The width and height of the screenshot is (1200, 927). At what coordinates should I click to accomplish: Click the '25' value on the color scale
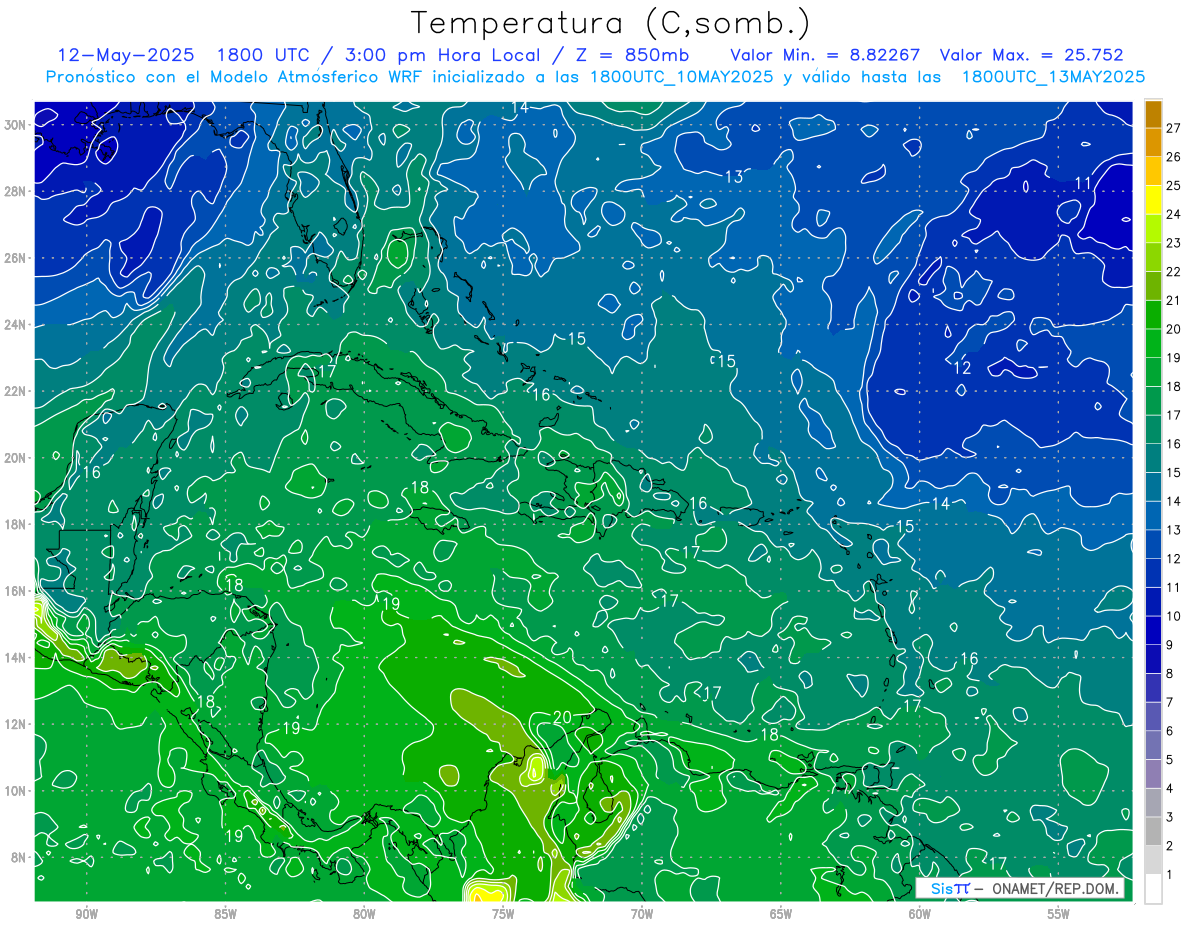tap(1173, 185)
